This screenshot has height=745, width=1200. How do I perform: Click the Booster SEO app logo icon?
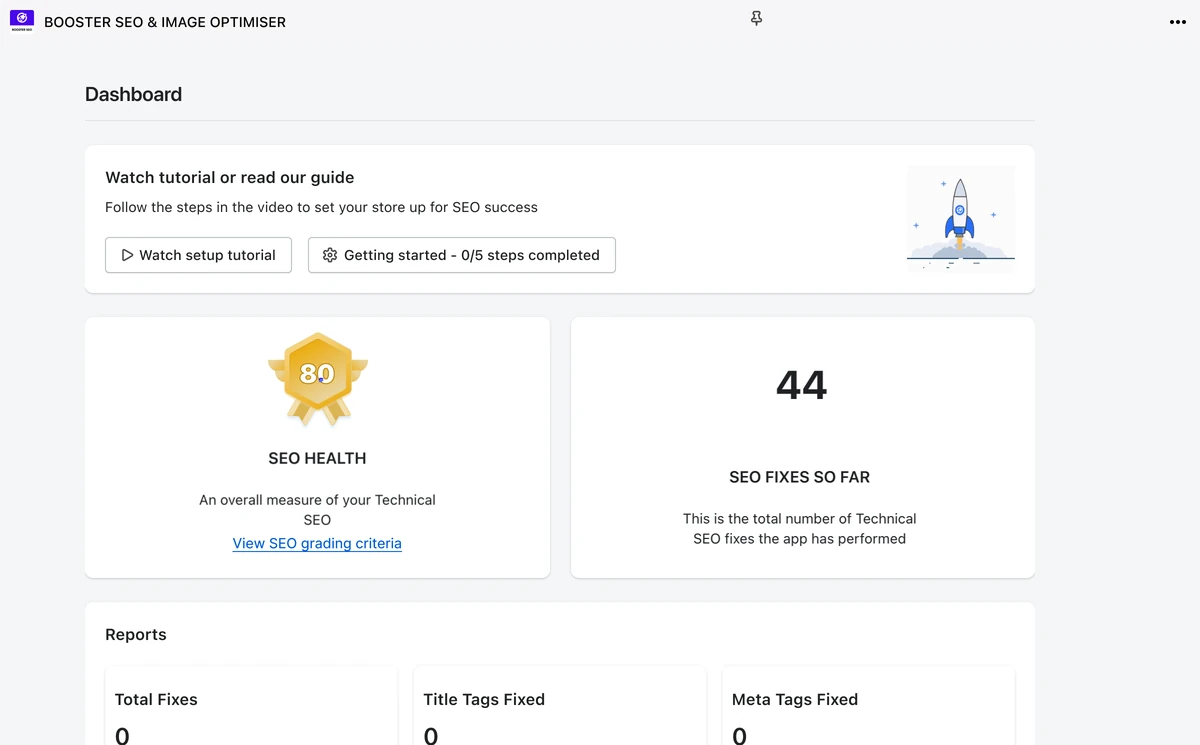(x=22, y=21)
